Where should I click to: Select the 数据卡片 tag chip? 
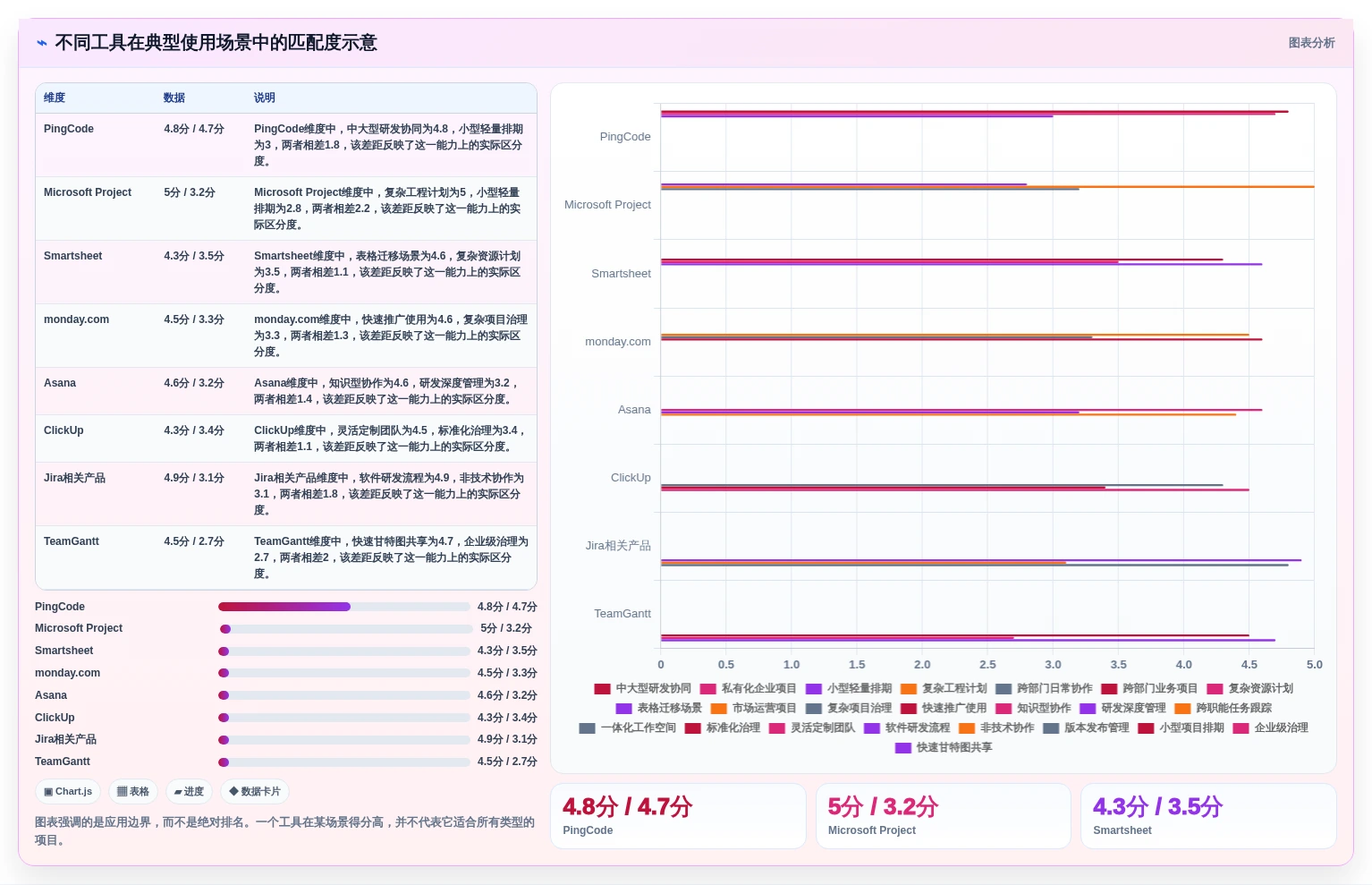point(255,792)
